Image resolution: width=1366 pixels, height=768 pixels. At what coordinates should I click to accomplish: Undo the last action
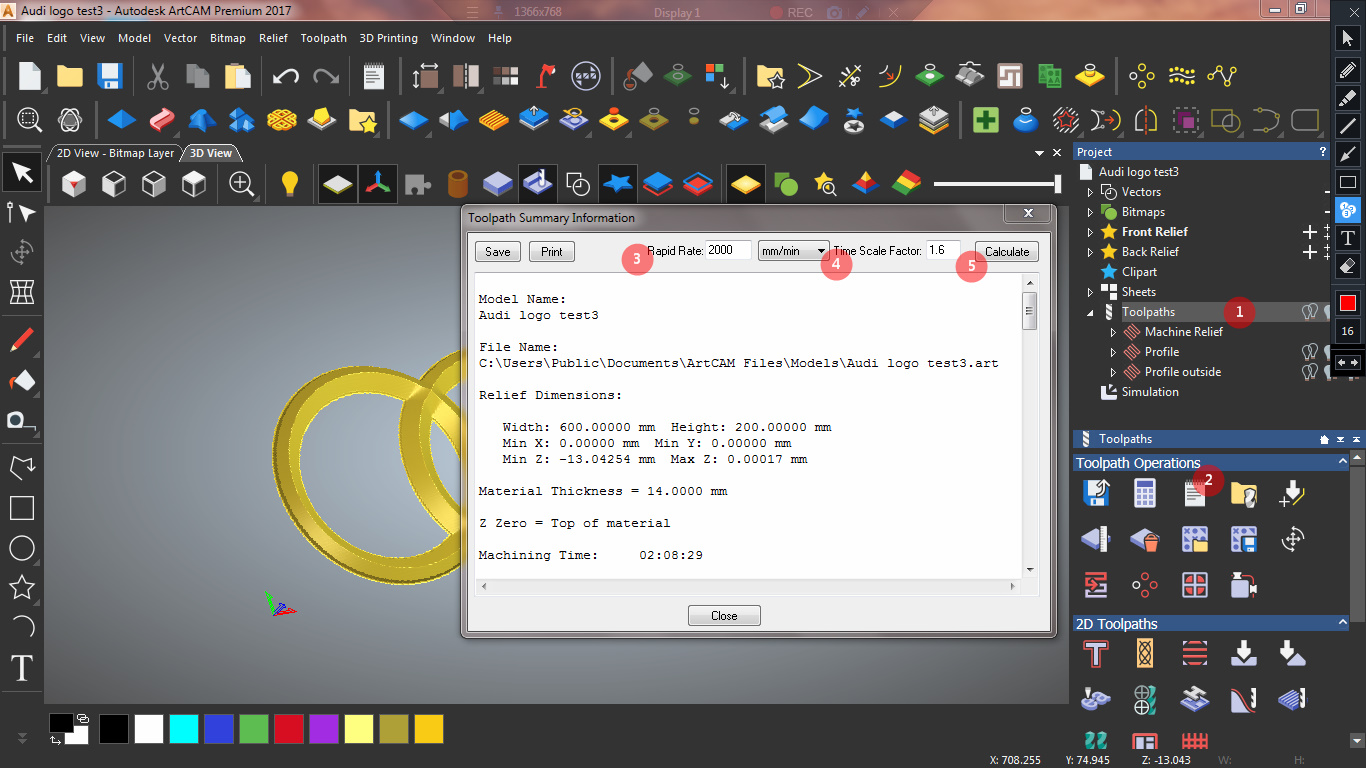tap(286, 76)
